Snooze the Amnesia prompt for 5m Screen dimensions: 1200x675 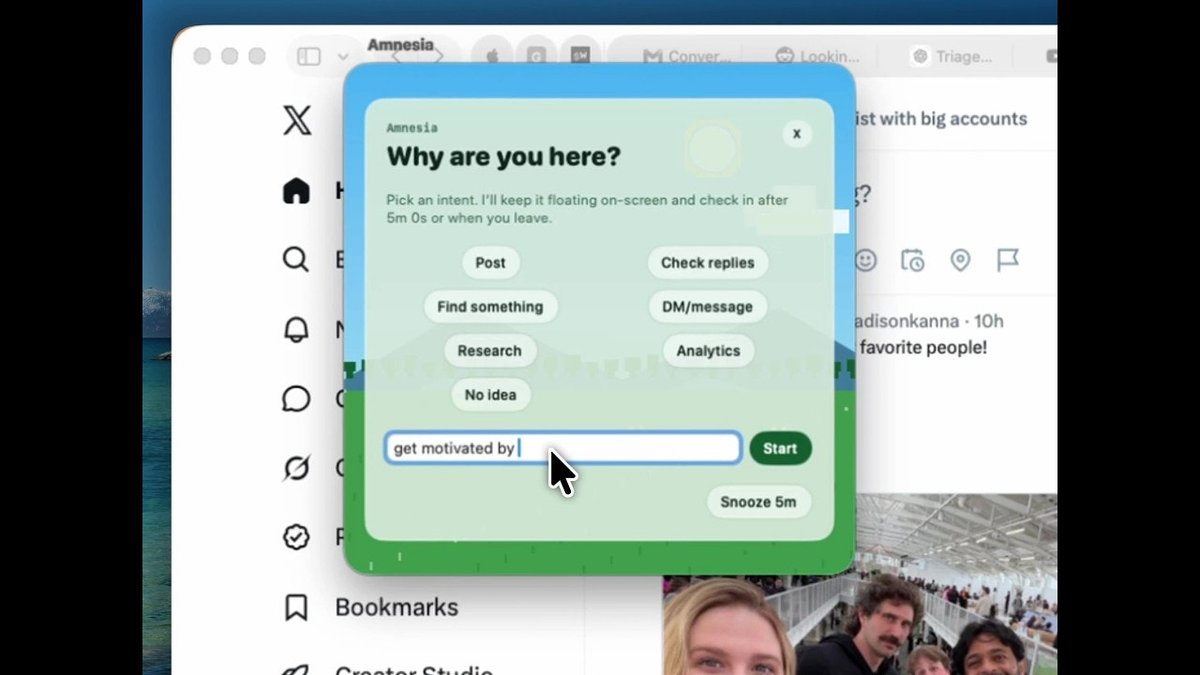(759, 502)
